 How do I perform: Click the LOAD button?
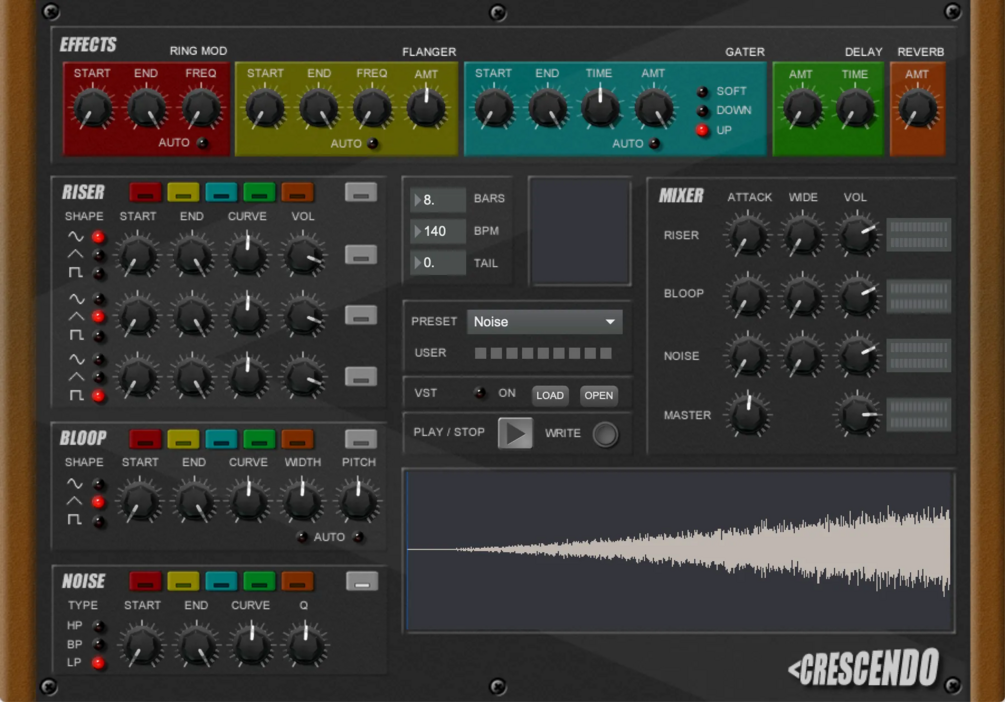[x=550, y=396]
